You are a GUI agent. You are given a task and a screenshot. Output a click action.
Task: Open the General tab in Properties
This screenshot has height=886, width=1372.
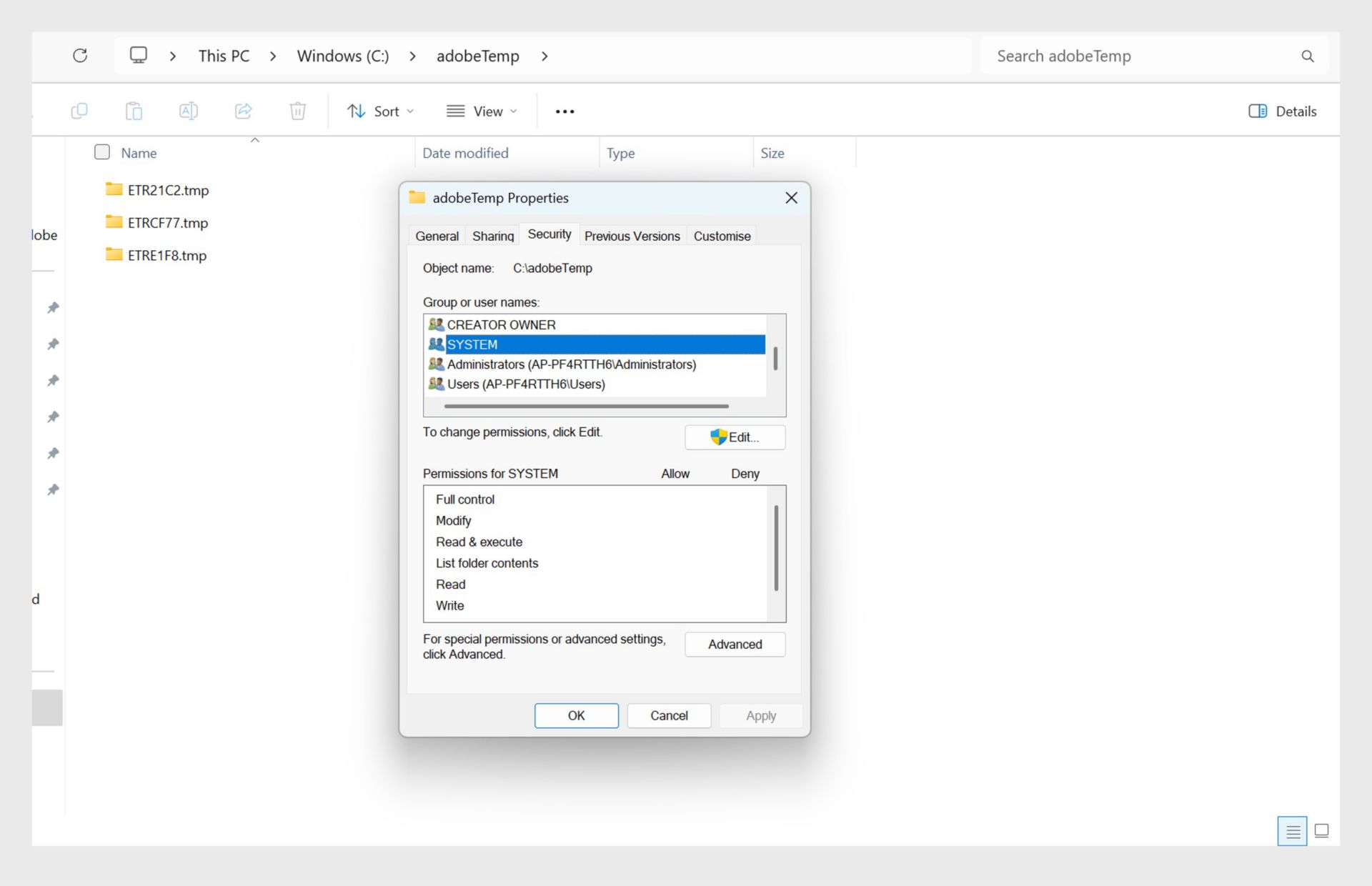pyautogui.click(x=437, y=236)
